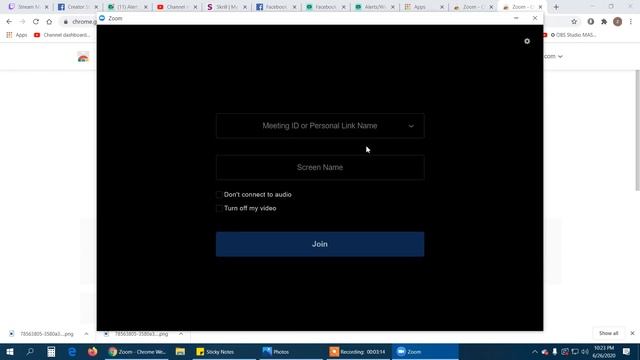Switch to the Apps tab
The image size is (640, 360).
tap(424, 7)
